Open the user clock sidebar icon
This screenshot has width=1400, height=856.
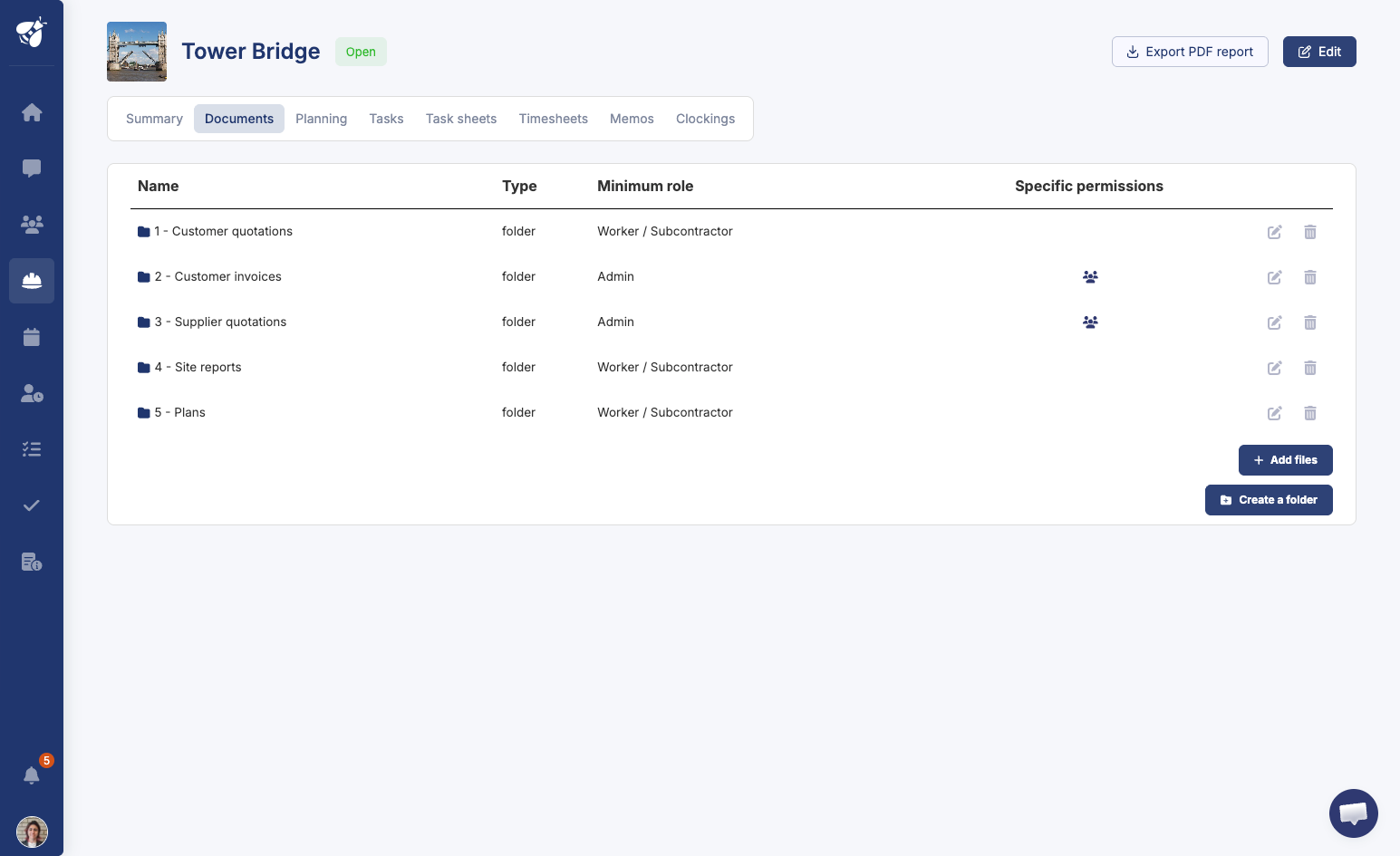32,393
